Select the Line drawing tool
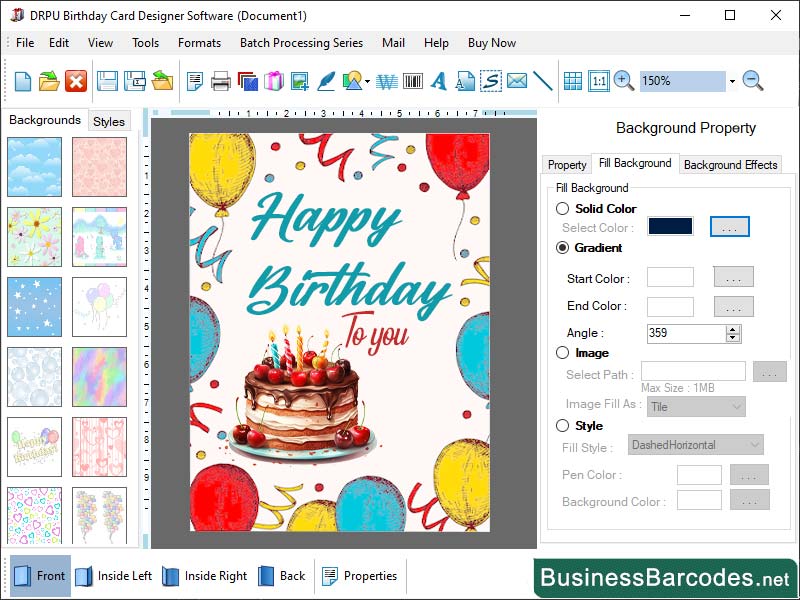Viewport: 800px width, 600px height. pyautogui.click(x=543, y=82)
